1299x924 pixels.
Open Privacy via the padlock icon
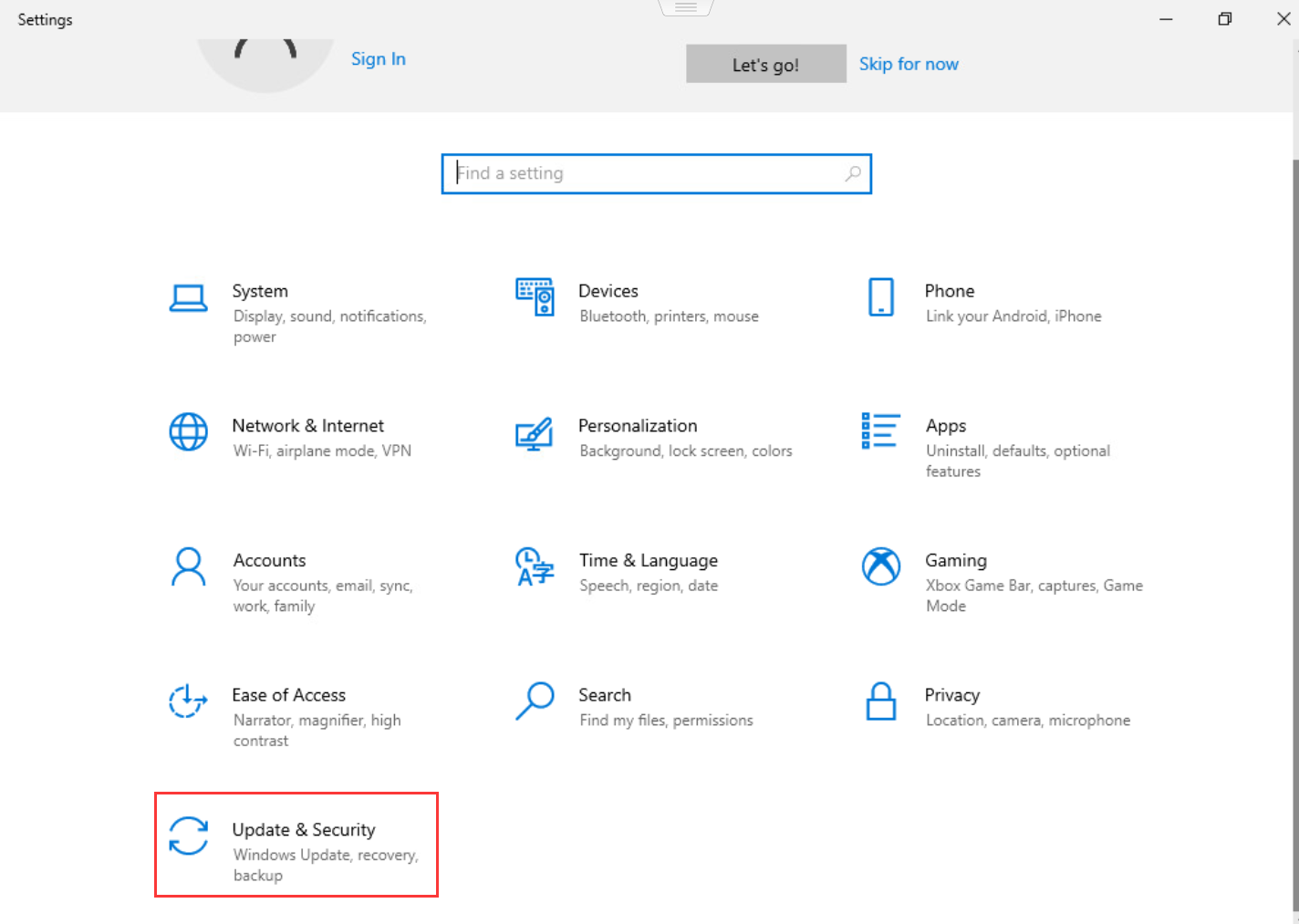click(x=881, y=701)
